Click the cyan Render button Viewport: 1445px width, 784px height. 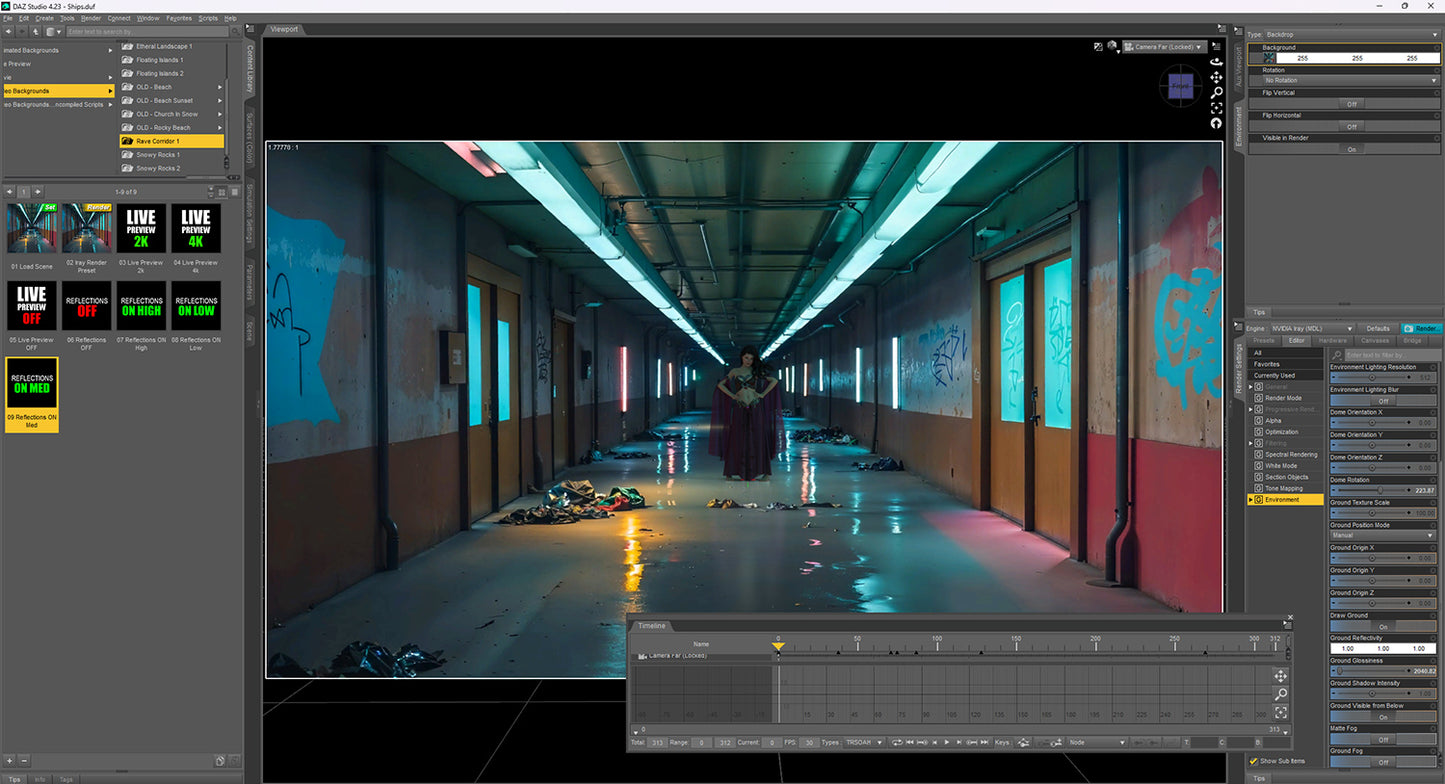(x=1421, y=328)
